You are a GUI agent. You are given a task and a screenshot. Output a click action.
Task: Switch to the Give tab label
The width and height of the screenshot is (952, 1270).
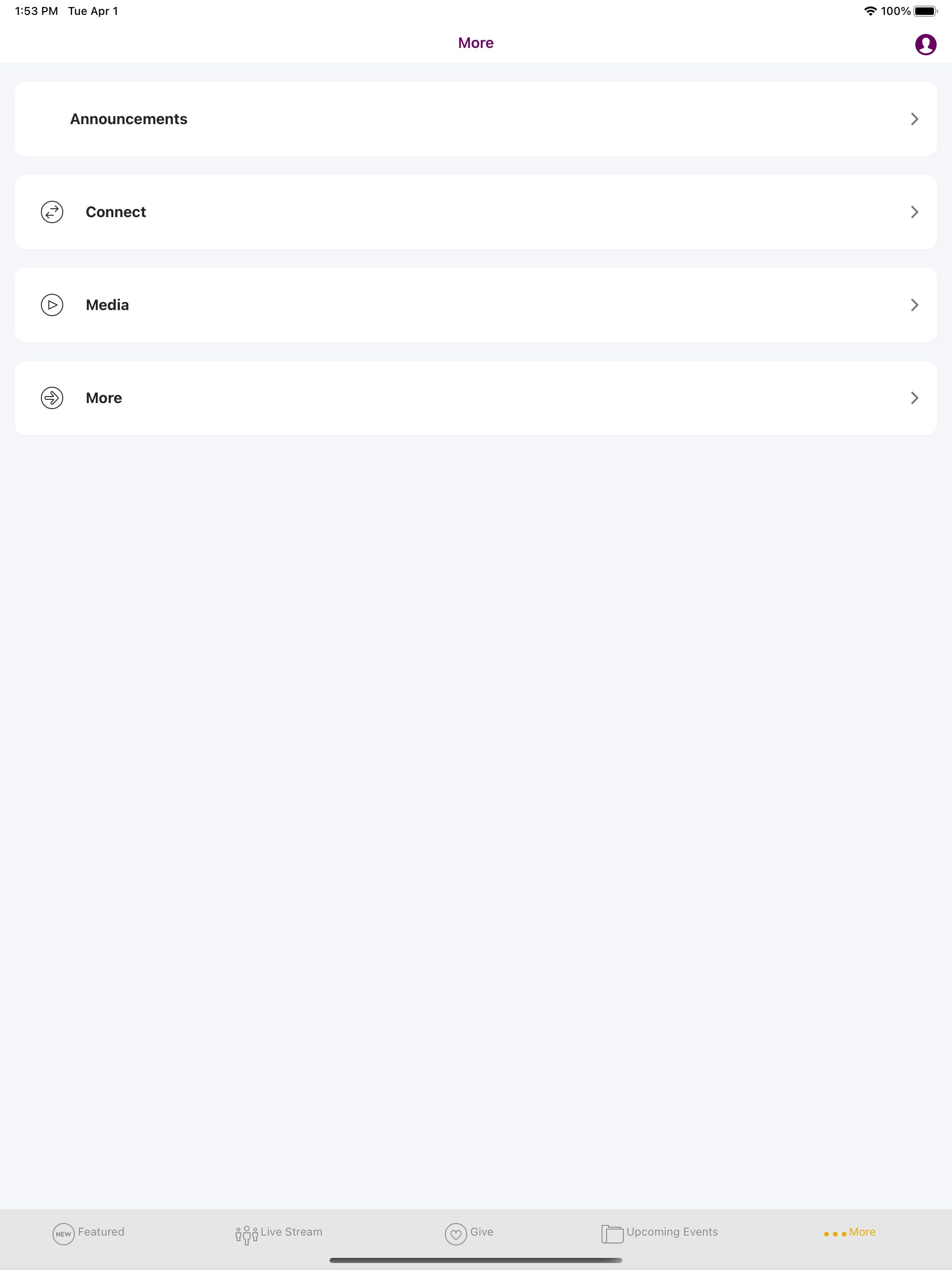(482, 1231)
